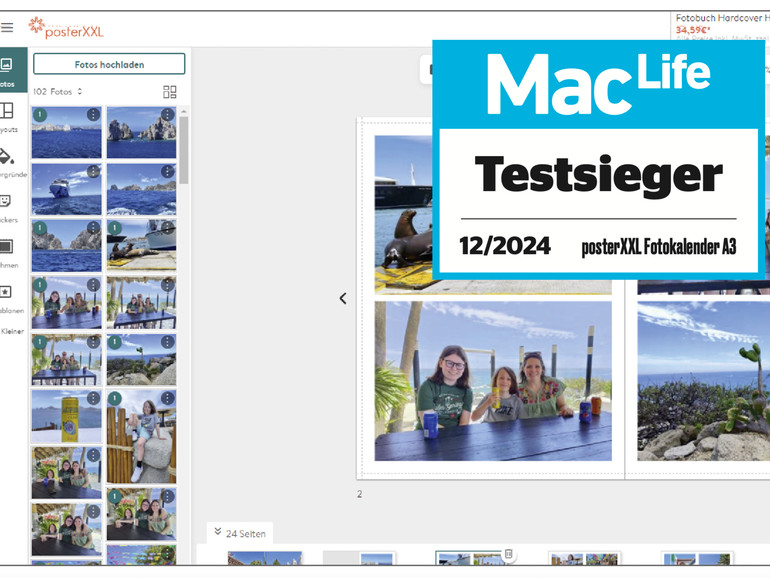Click Fotos hochladen button
770x578 pixels.
tap(109, 64)
